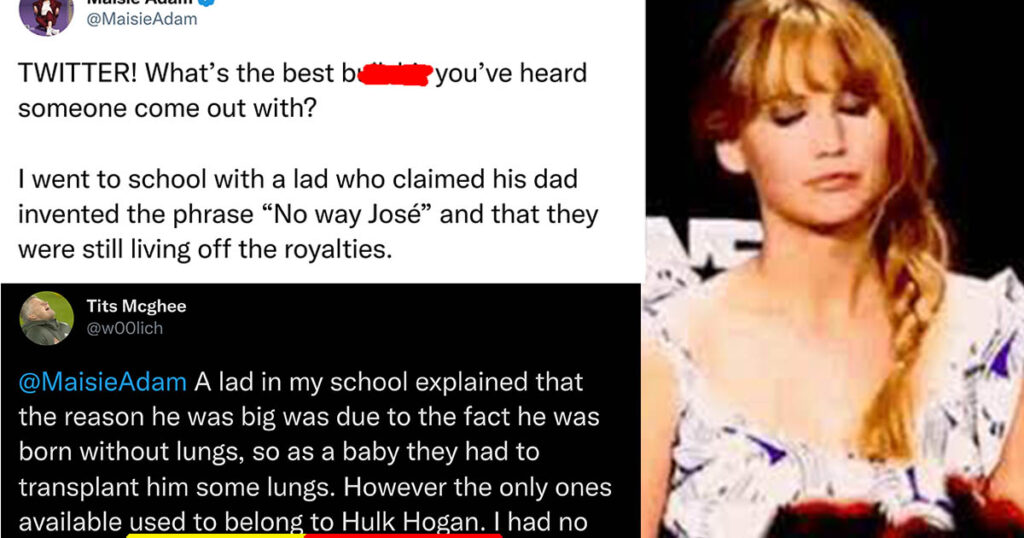Open the Tits Mcghee display name

coord(136,306)
